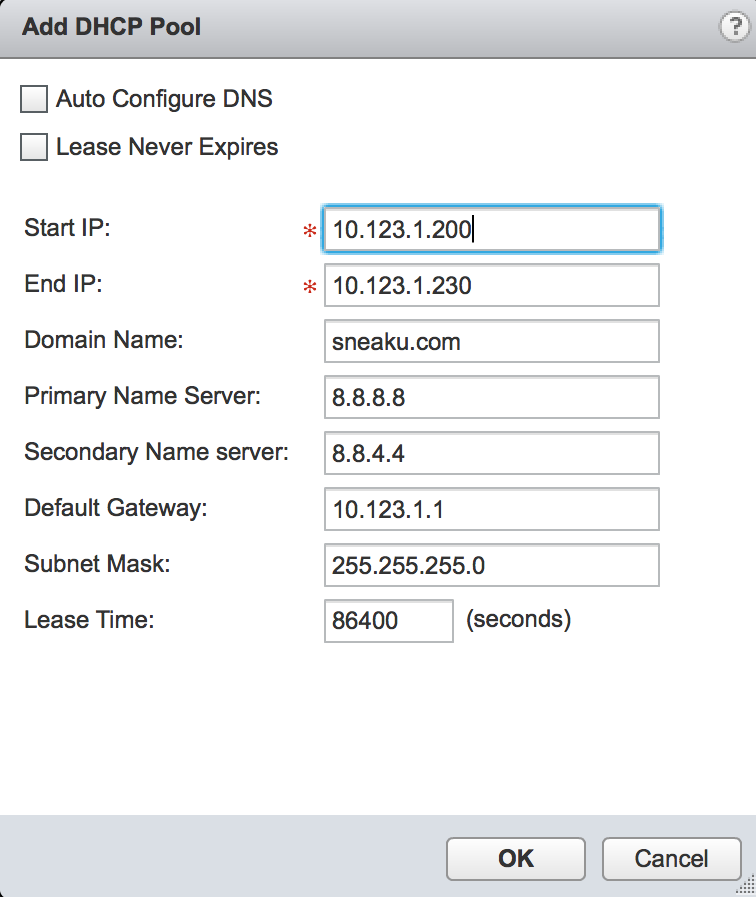Select the Default Gateway input field
The image size is (756, 897).
coord(492,509)
